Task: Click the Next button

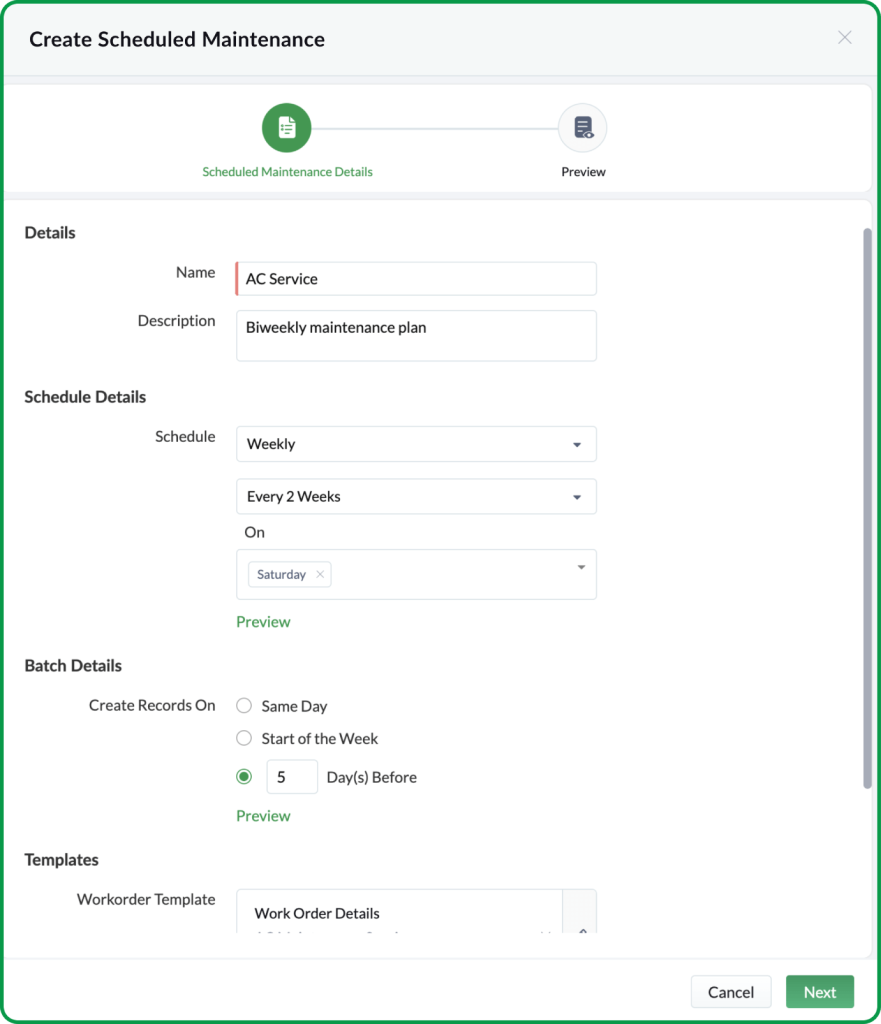Action: (819, 991)
